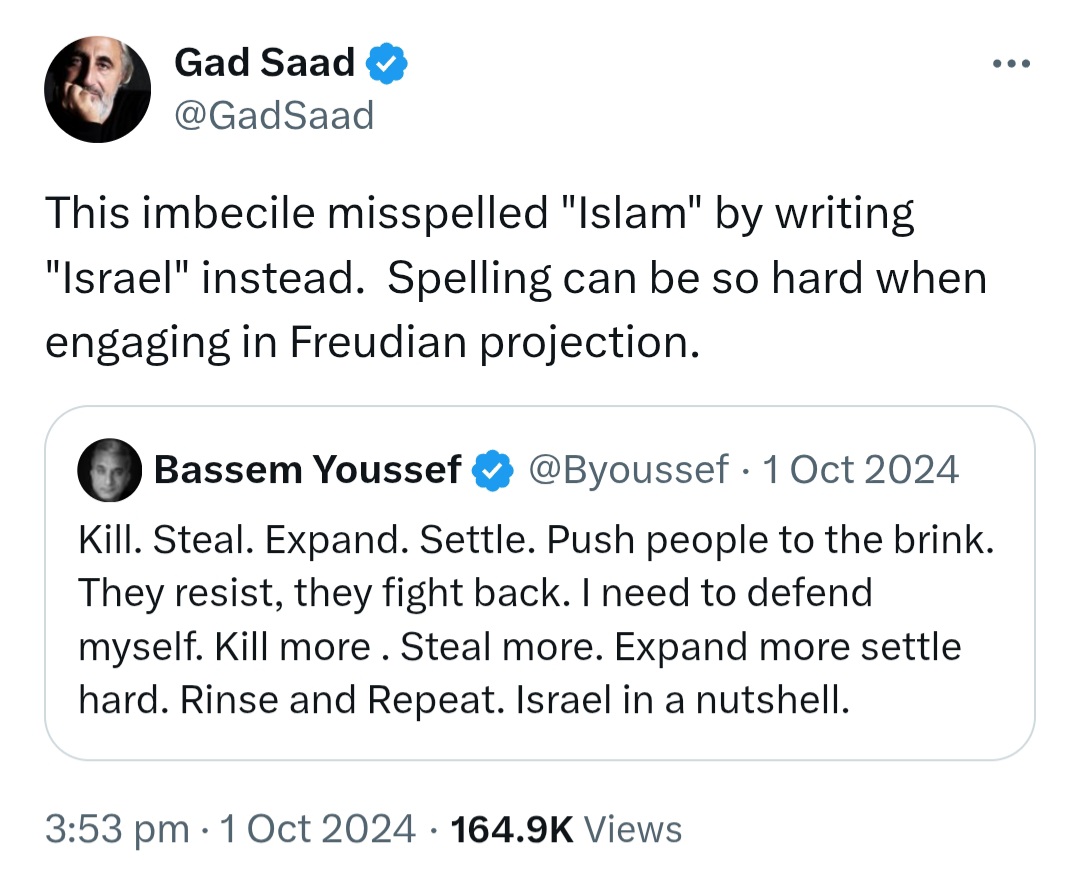Image resolution: width=1080 pixels, height=877 pixels.
Task: Click "Israel in a nutshell" in quoted tweet
Action: point(681,699)
